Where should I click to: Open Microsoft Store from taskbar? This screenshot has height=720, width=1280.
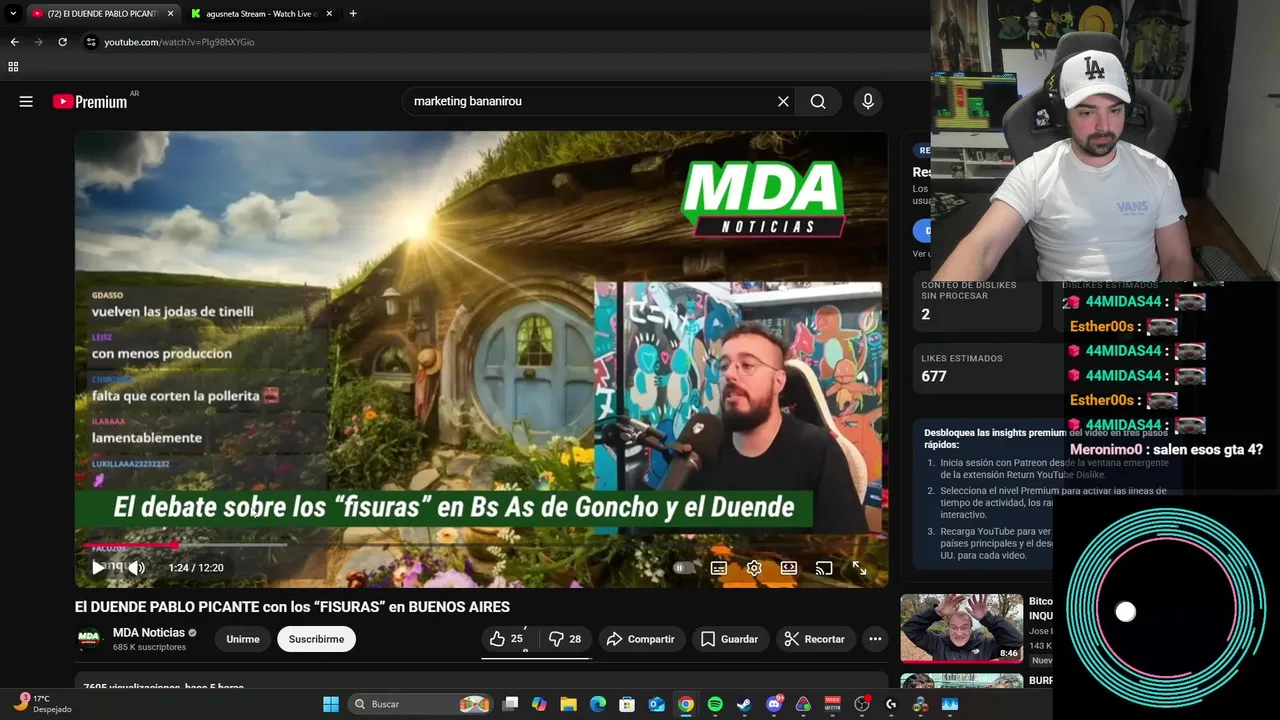[x=627, y=704]
